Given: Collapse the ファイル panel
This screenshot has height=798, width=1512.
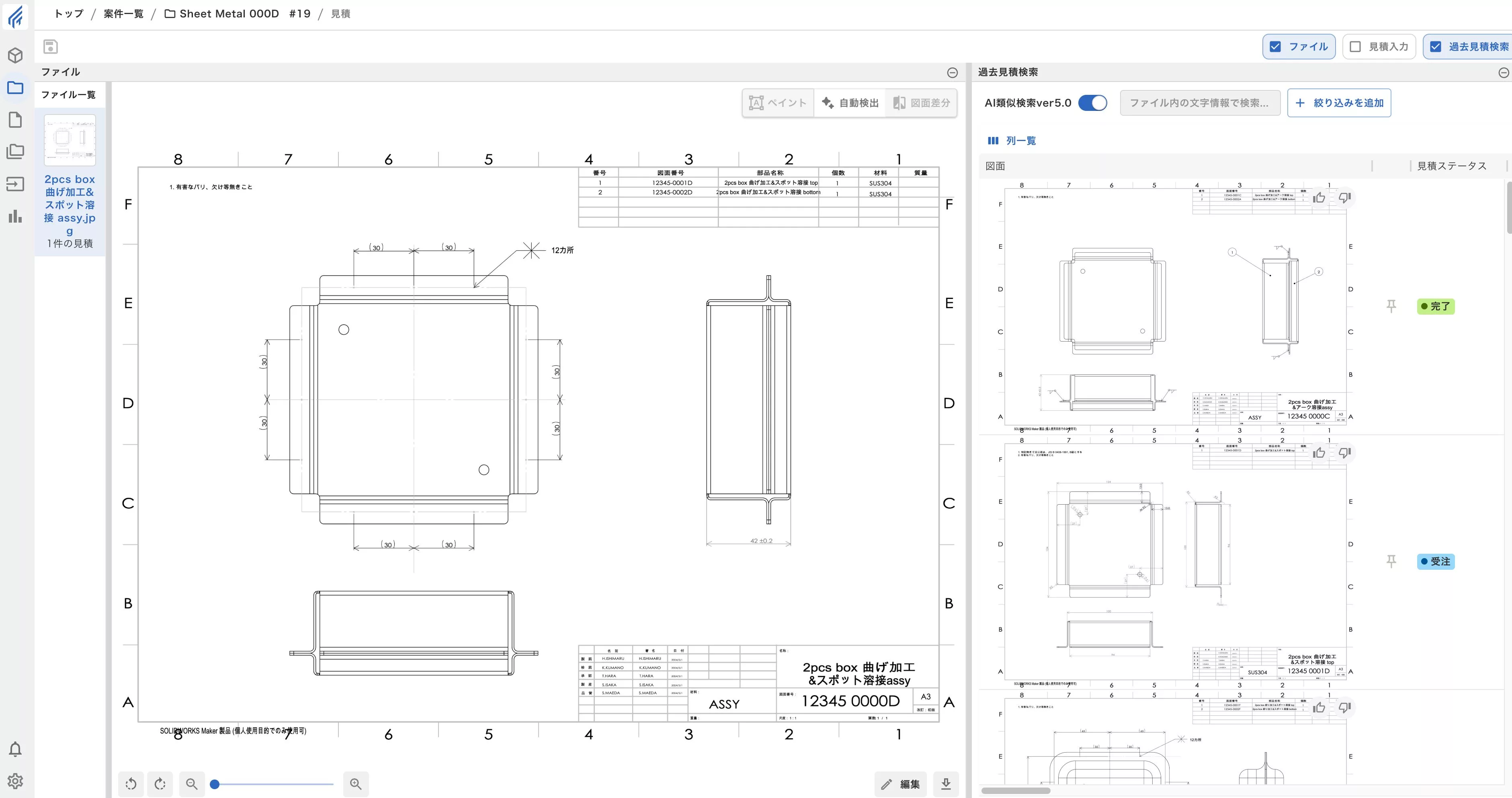Looking at the screenshot, I should [952, 72].
